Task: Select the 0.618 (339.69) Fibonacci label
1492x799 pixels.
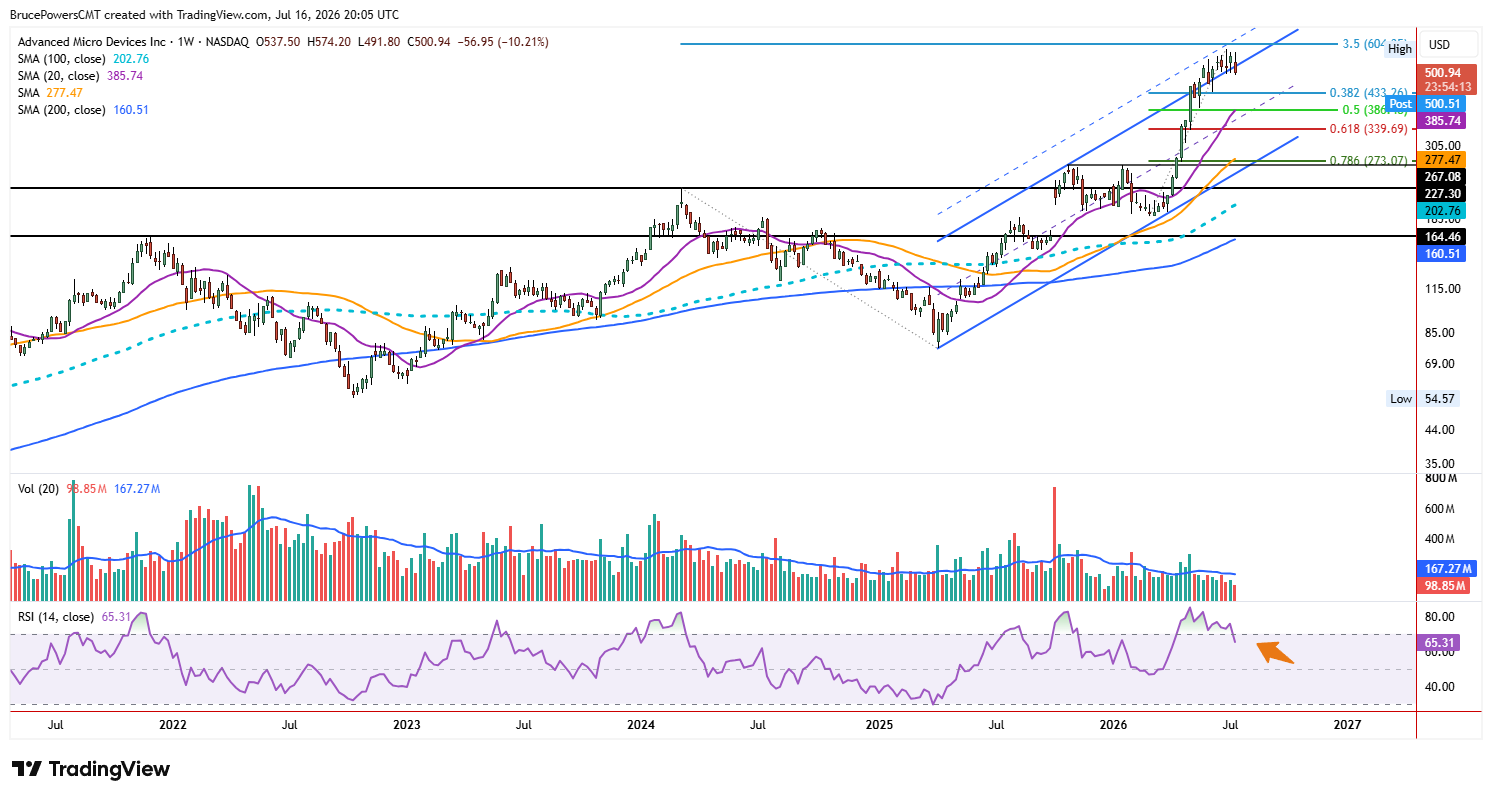Action: click(1369, 128)
